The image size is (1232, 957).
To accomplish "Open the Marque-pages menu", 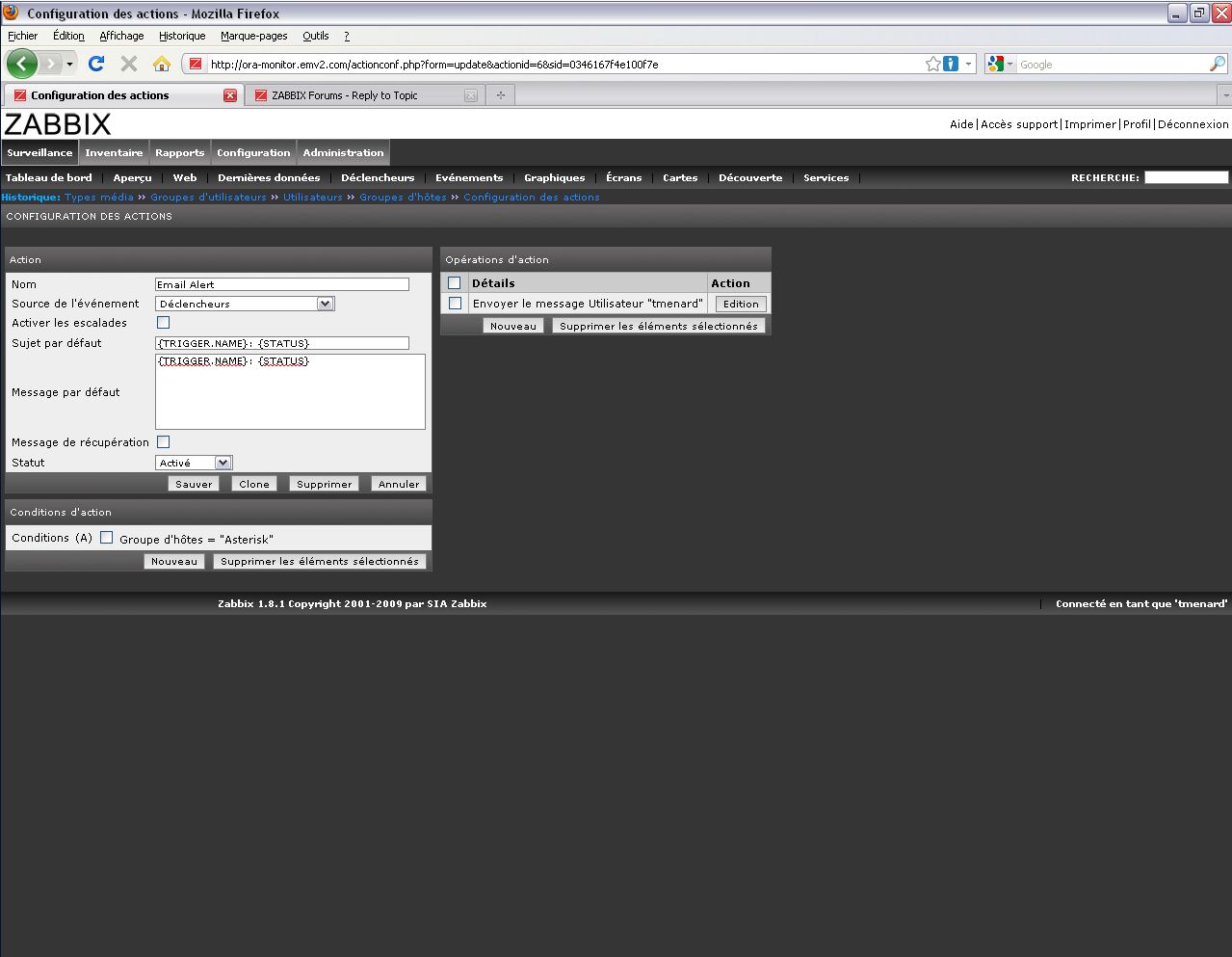I will [254, 36].
